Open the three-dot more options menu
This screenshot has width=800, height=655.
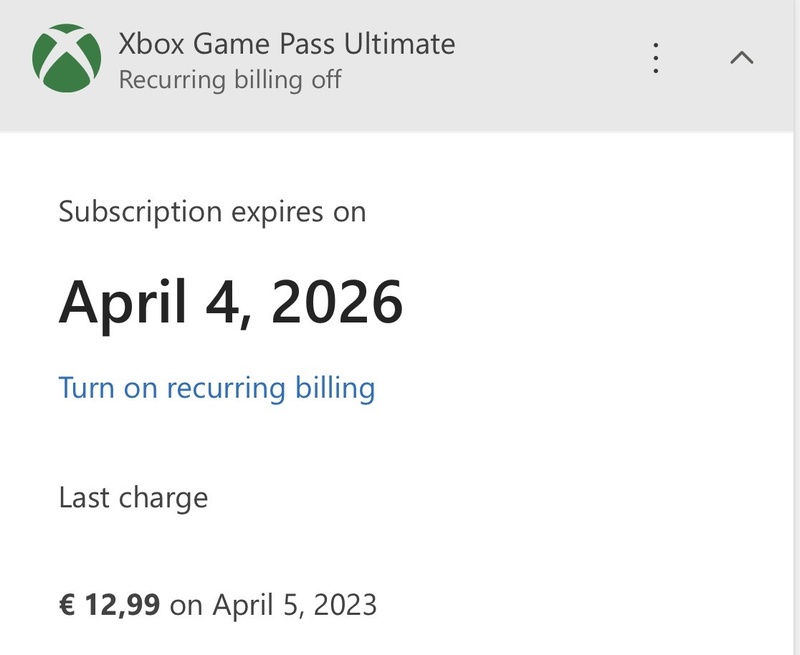click(656, 58)
